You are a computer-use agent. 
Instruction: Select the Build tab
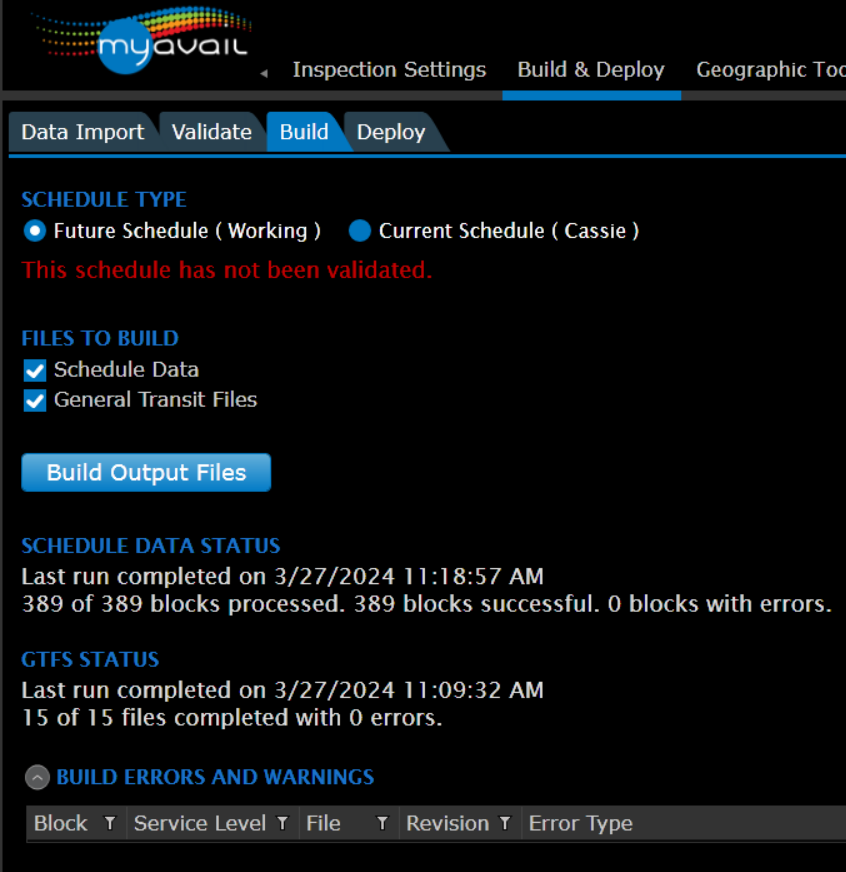point(303,132)
